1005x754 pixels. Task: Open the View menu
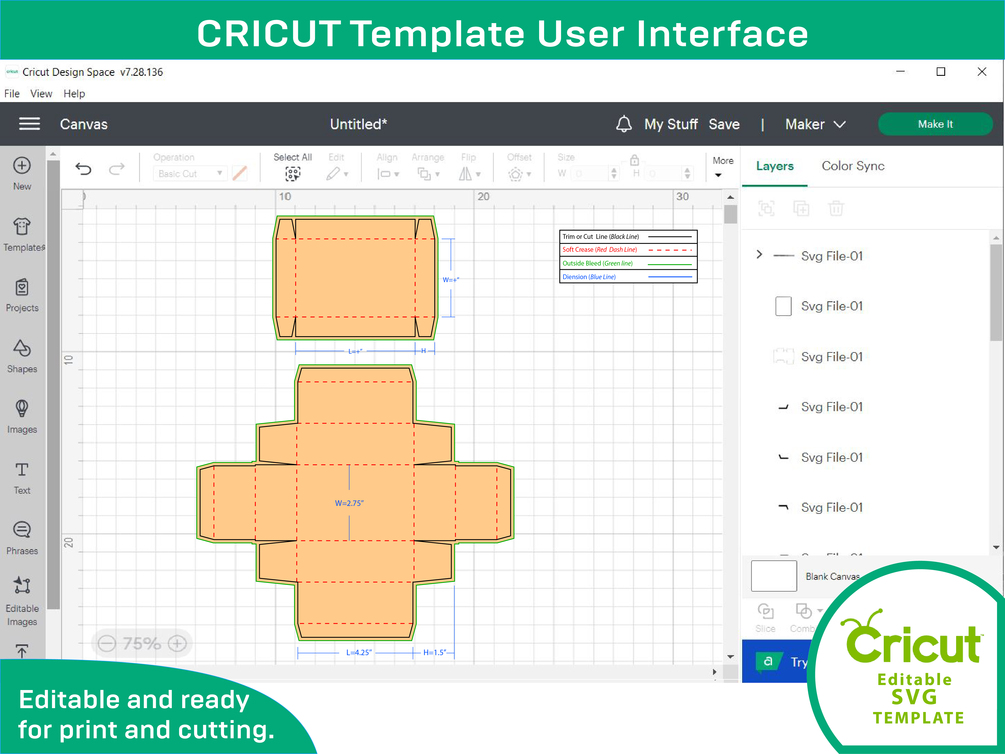[41, 94]
